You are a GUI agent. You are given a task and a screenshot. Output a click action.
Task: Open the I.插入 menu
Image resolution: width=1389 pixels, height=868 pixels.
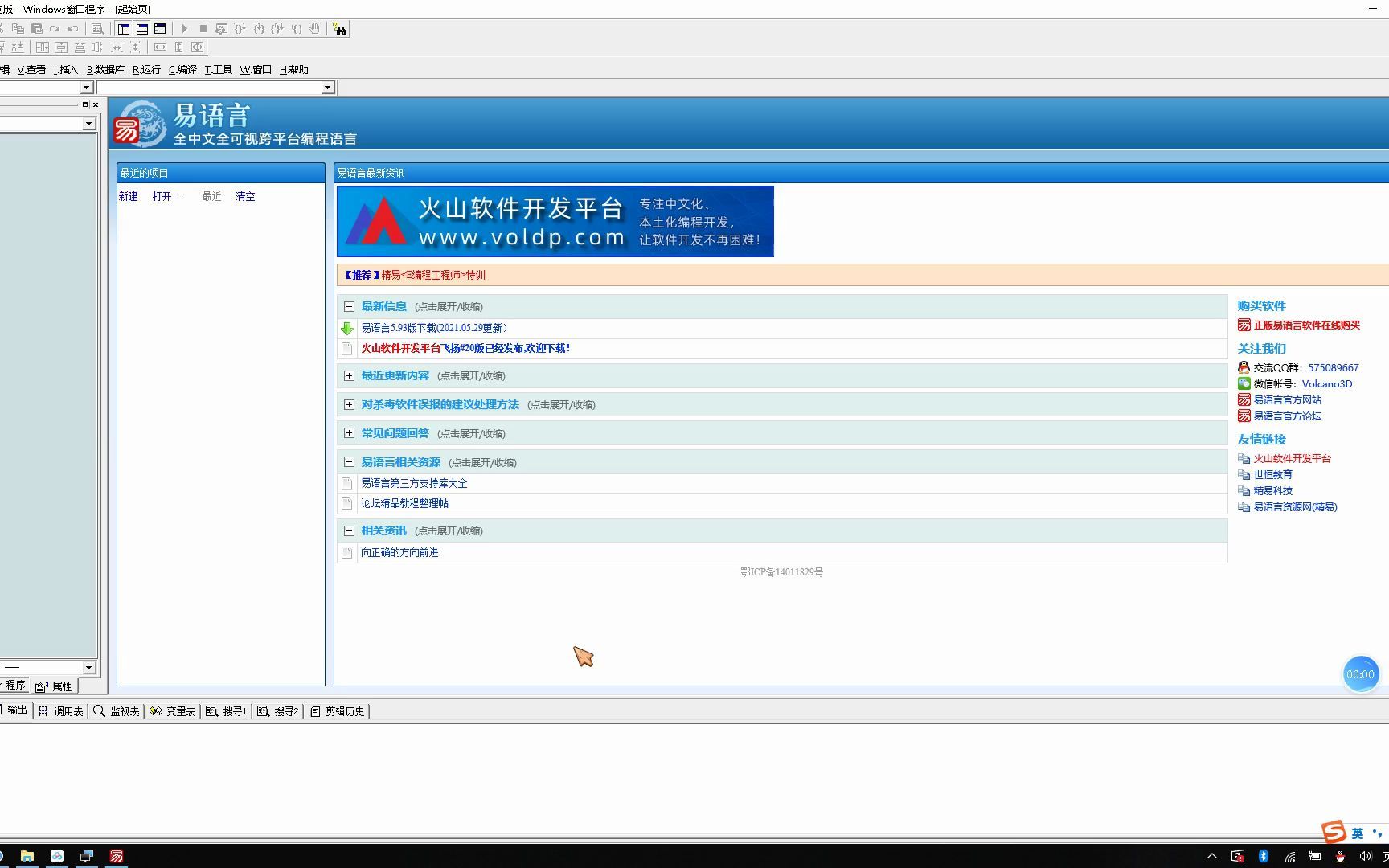click(65, 70)
